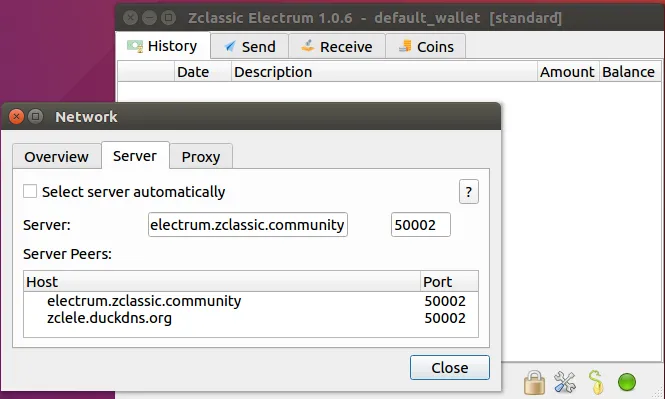Enable Select server automatically checkbox

(30, 191)
